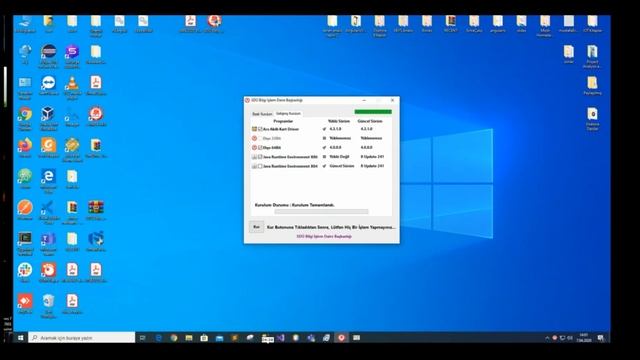Toggle Java Runtime Environment X64 checkbox
The height and width of the screenshot is (360, 640).
pyautogui.click(x=260, y=166)
